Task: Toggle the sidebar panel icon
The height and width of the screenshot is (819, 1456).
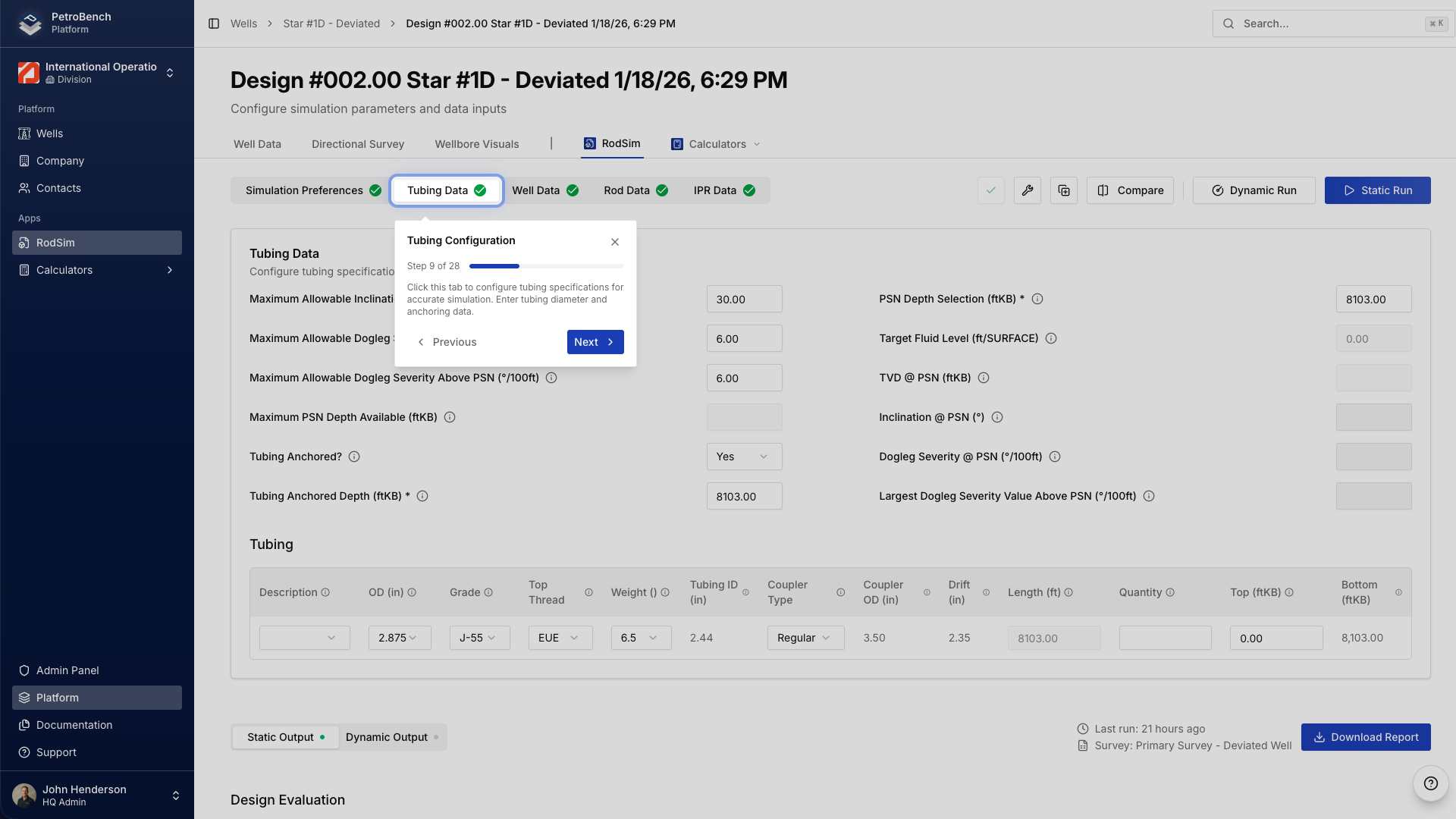Action: click(214, 24)
